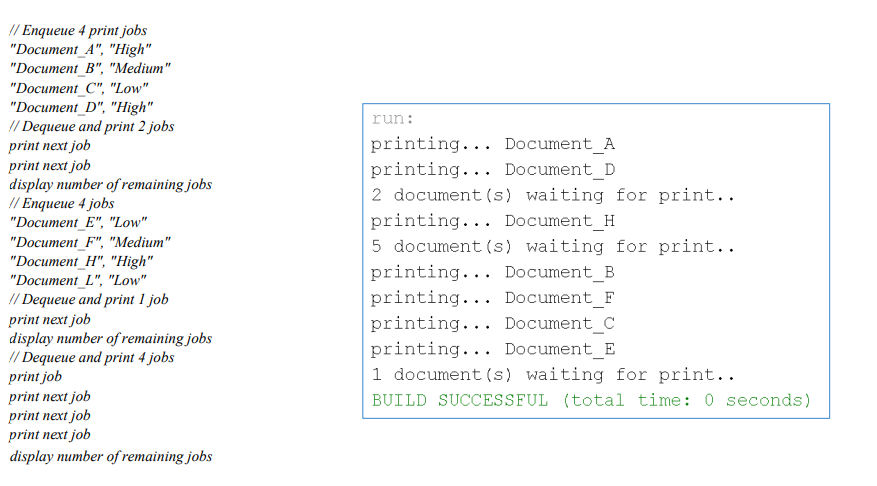Click output line 'printing... Document_D'
Image resolution: width=877 pixels, height=486 pixels.
pyautogui.click(x=493, y=170)
